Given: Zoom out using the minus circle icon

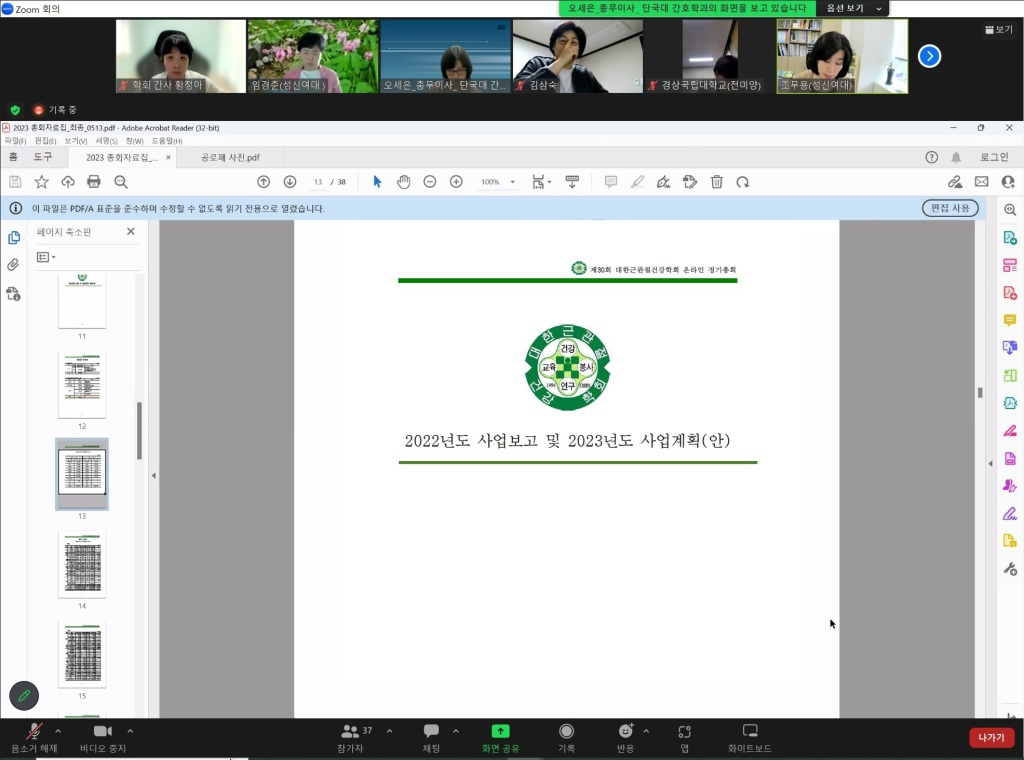Looking at the screenshot, I should pyautogui.click(x=430, y=182).
